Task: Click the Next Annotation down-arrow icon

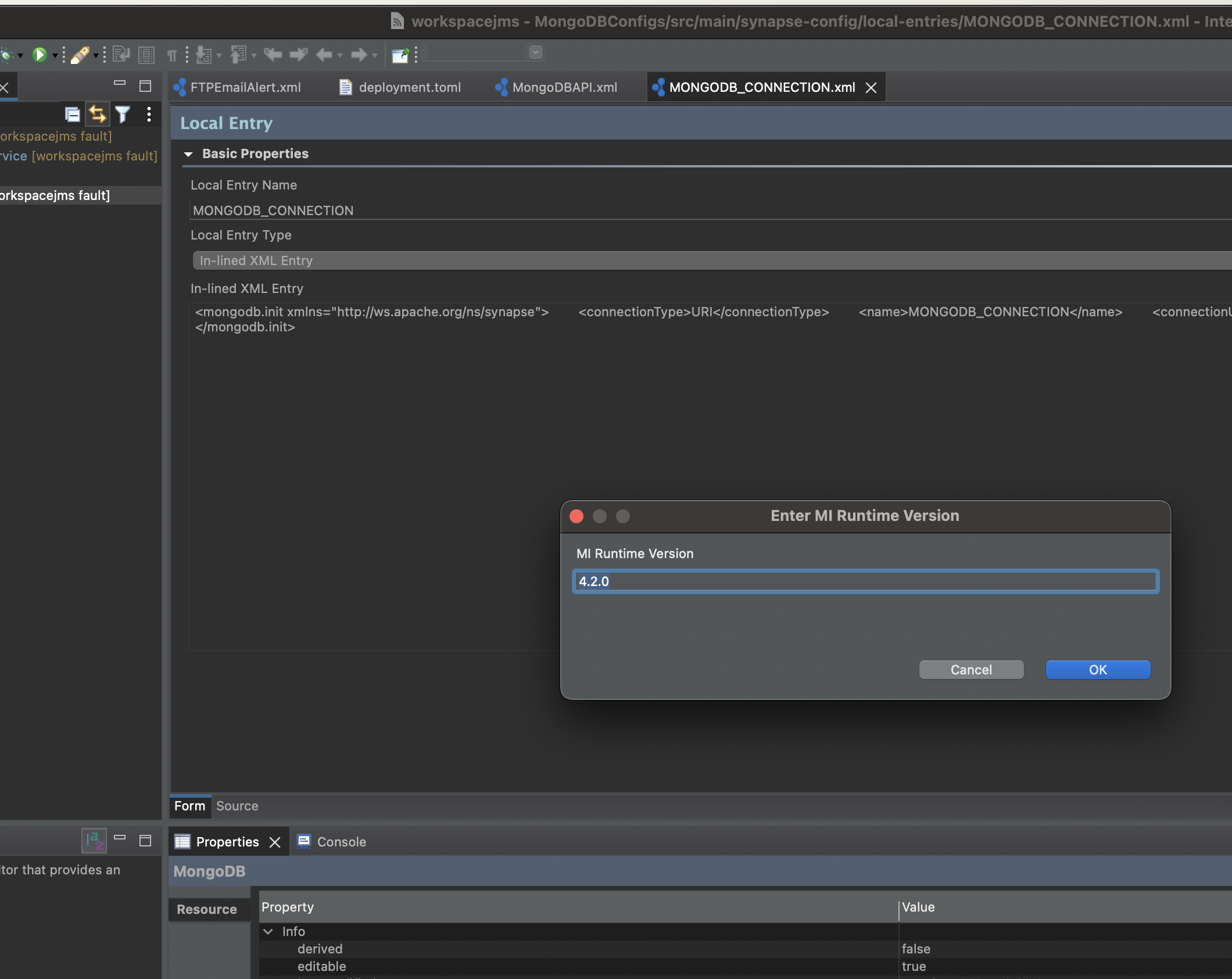Action: coord(204,55)
